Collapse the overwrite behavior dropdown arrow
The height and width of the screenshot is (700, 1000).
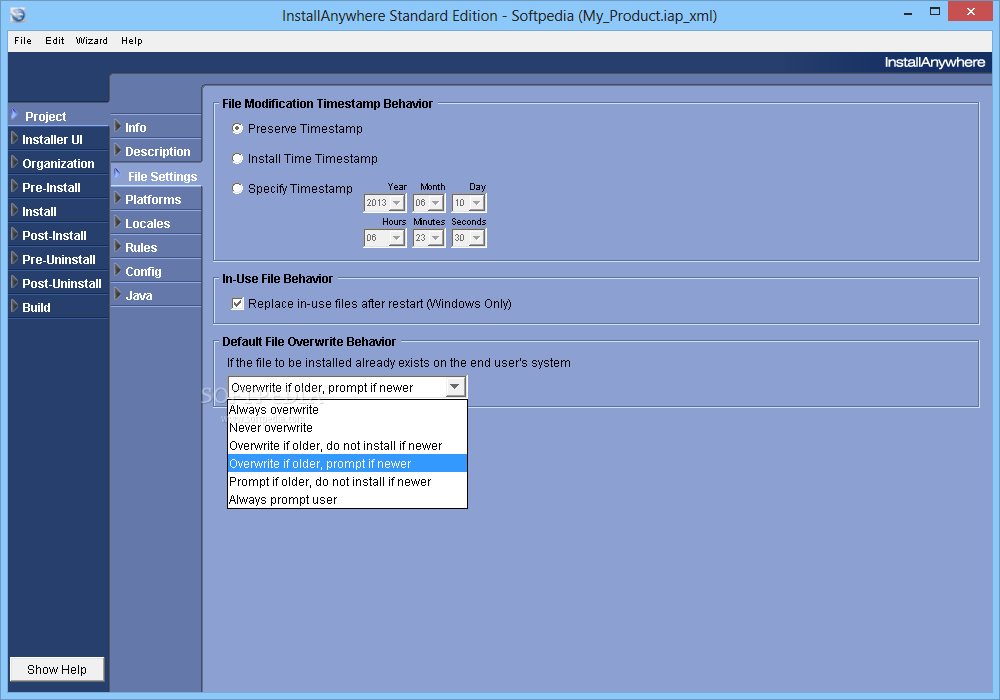point(455,387)
